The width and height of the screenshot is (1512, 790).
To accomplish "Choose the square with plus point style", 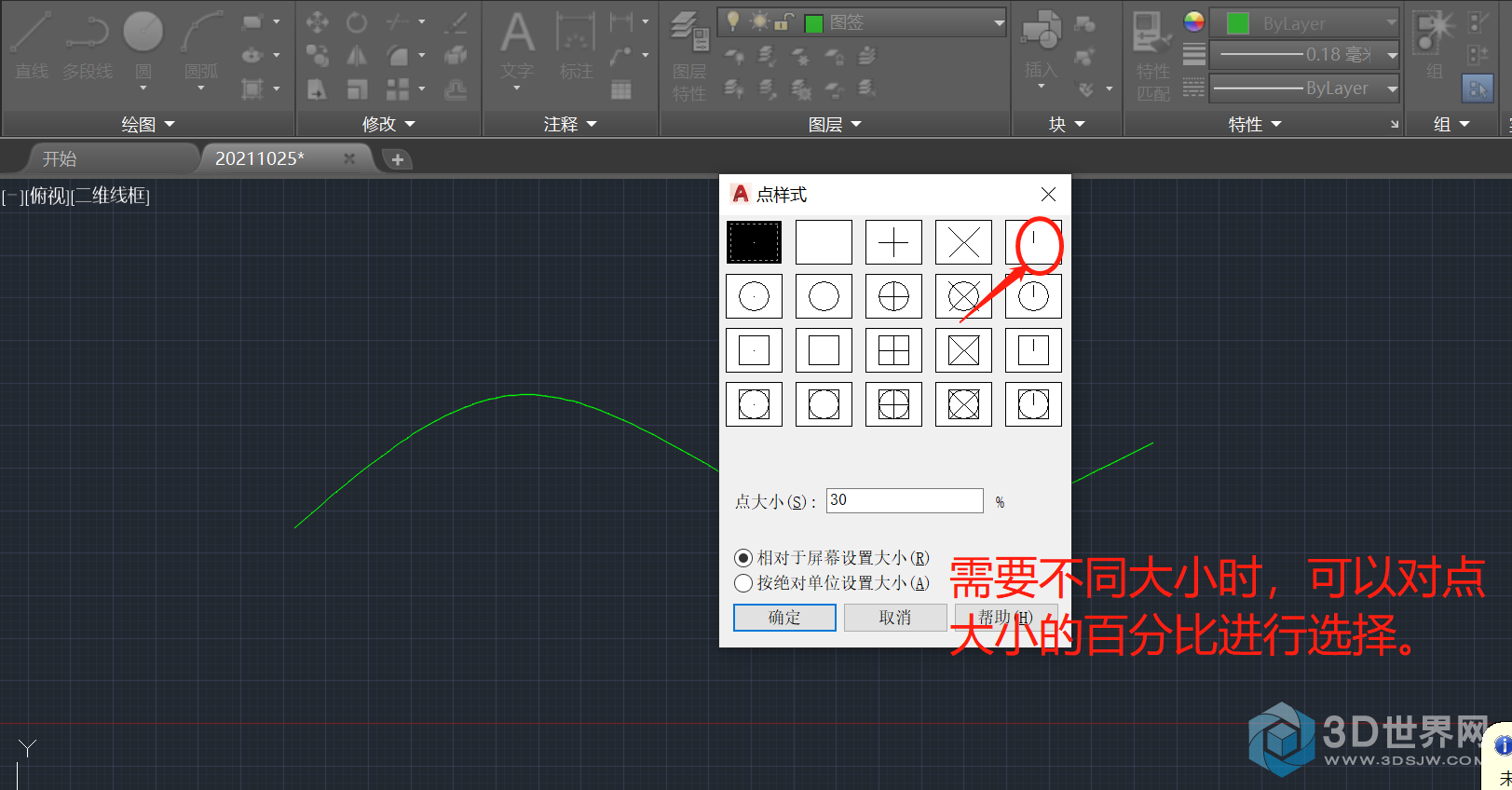I will click(893, 350).
